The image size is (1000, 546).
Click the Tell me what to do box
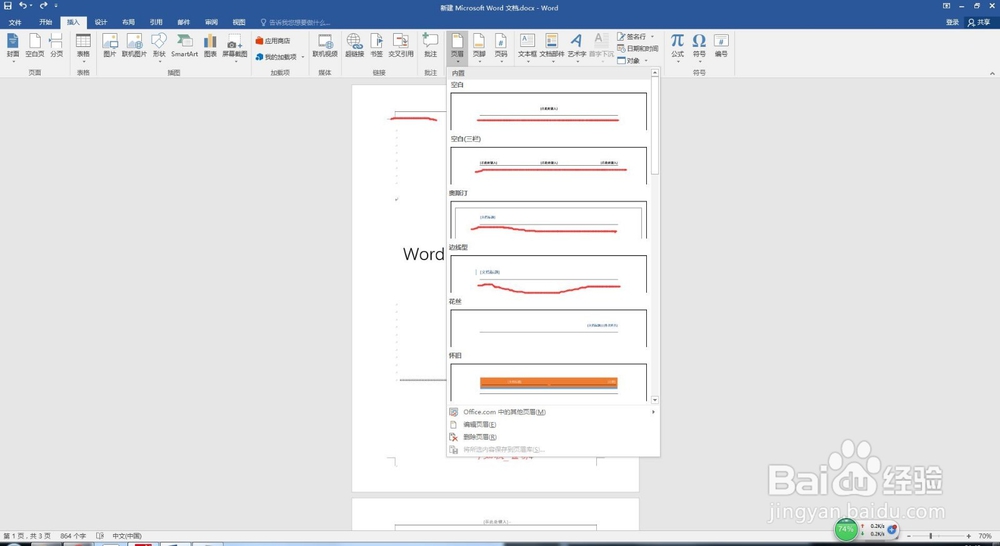tap(295, 22)
